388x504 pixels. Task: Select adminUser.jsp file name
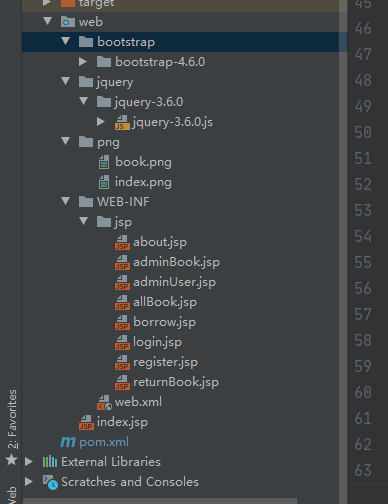point(174,282)
